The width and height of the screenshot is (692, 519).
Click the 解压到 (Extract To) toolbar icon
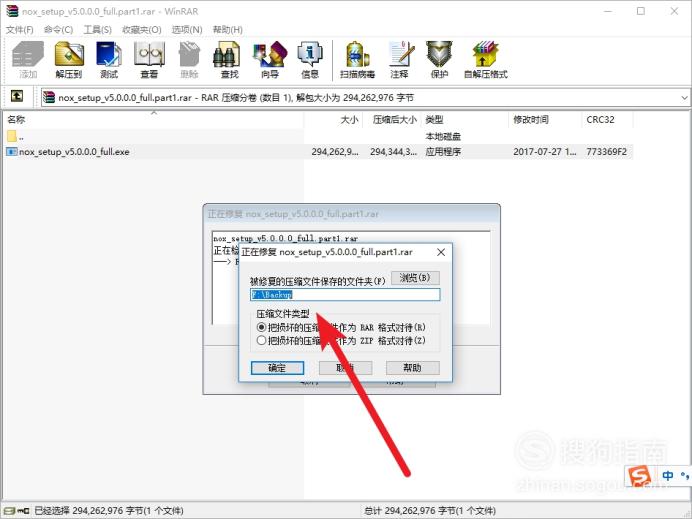coord(69,60)
